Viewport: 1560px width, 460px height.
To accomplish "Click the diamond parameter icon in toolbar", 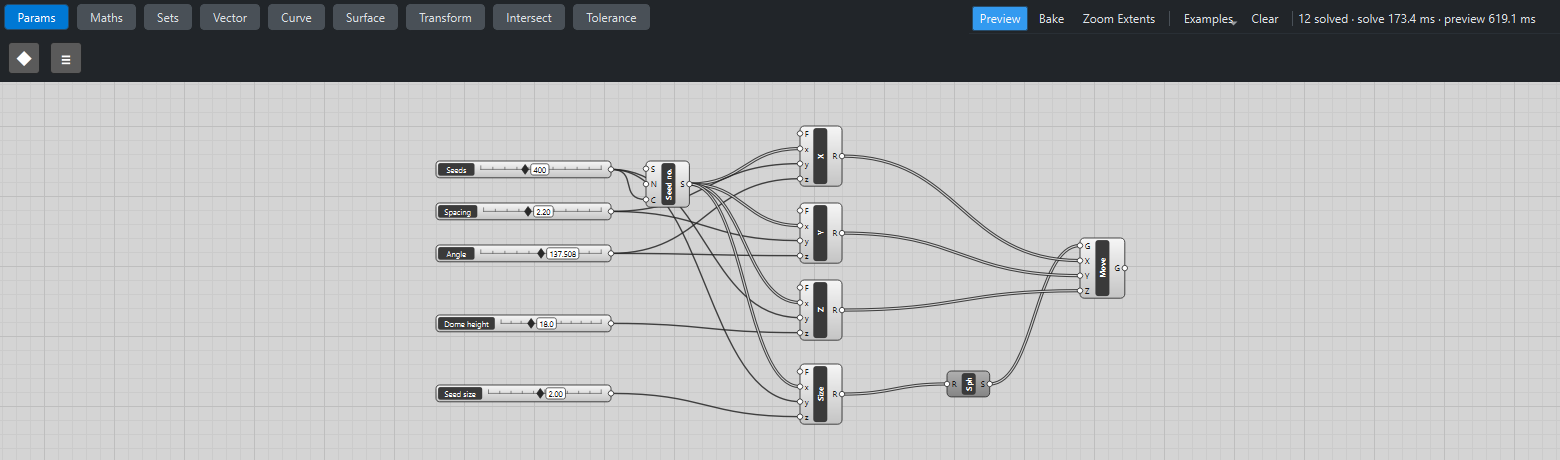I will [24, 59].
